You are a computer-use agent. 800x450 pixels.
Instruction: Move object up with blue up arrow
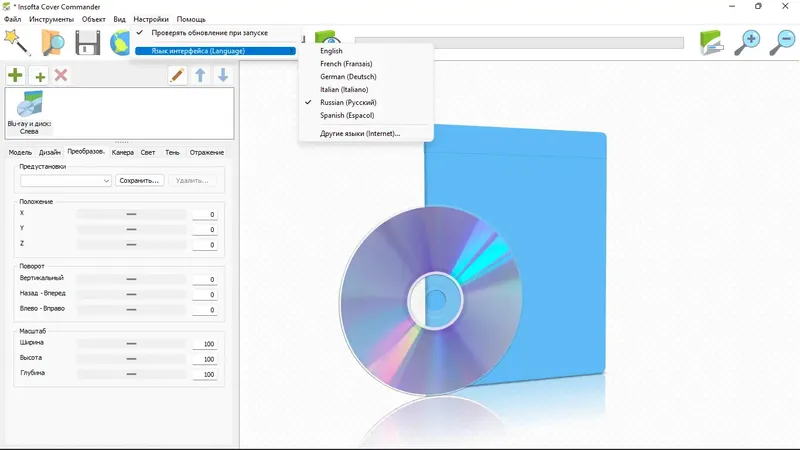200,76
